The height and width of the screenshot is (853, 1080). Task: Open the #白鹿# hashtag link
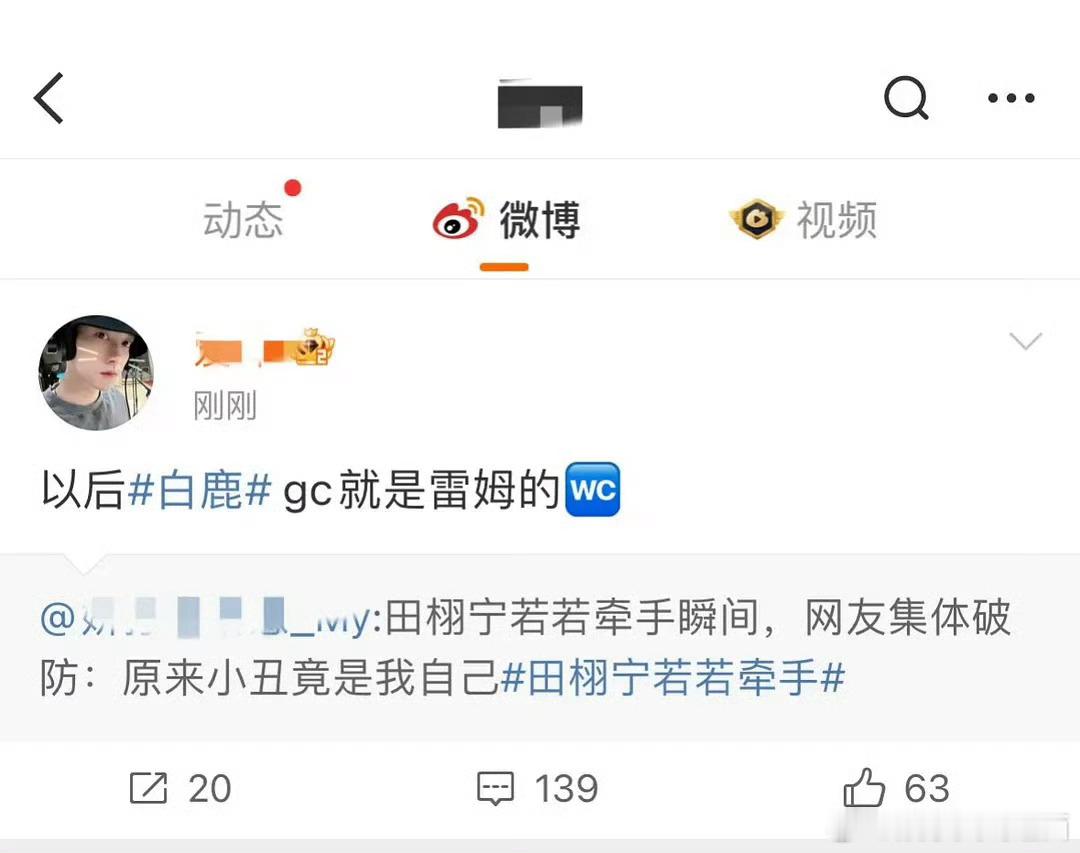(x=200, y=490)
